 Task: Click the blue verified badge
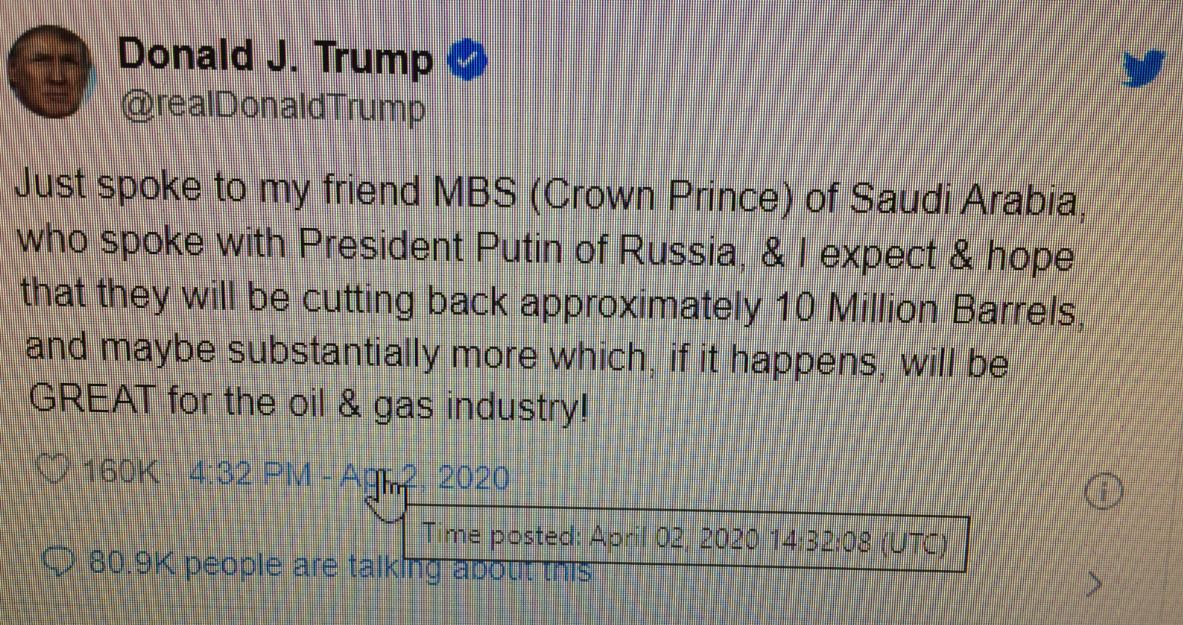pyautogui.click(x=466, y=63)
